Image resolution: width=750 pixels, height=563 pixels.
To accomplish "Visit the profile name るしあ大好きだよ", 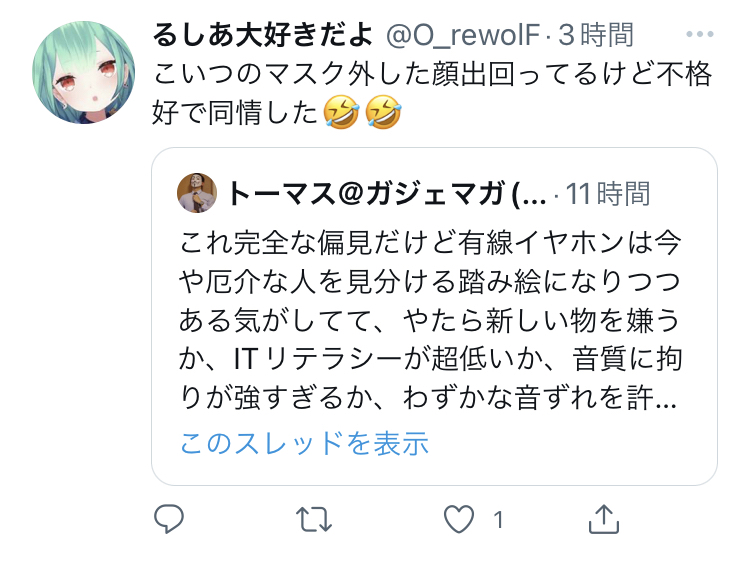I will [263, 34].
